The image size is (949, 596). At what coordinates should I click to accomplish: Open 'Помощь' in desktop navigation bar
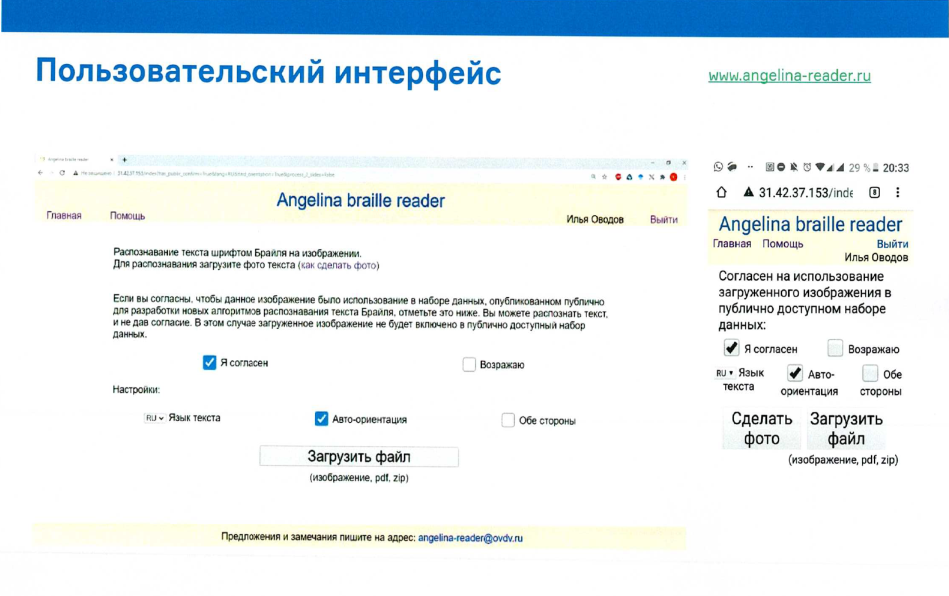[127, 217]
